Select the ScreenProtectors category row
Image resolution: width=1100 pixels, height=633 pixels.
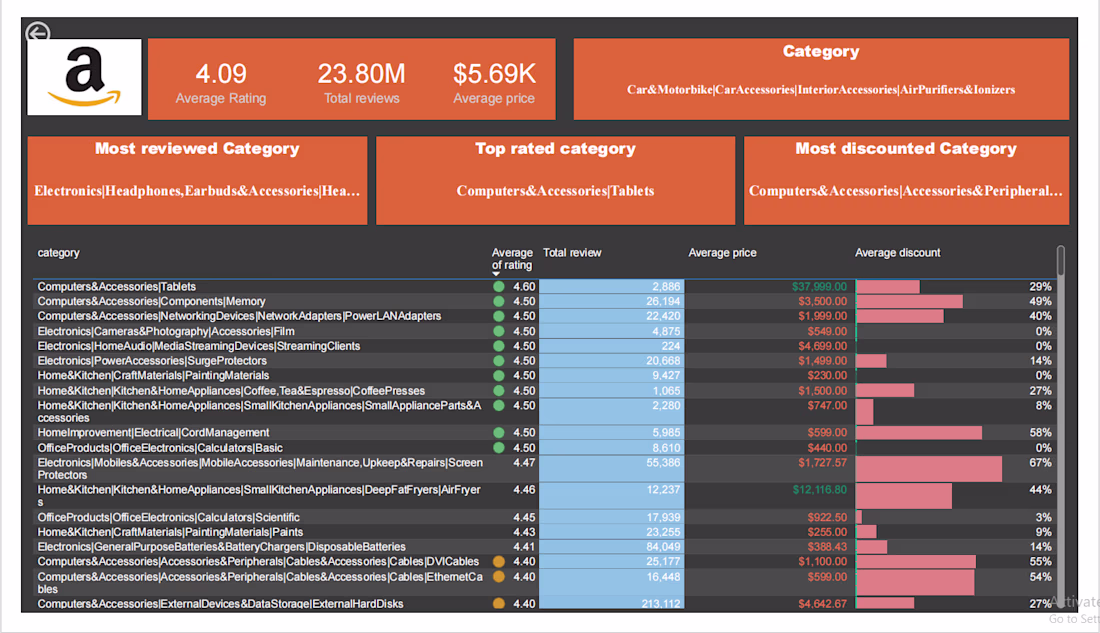[x=544, y=469]
